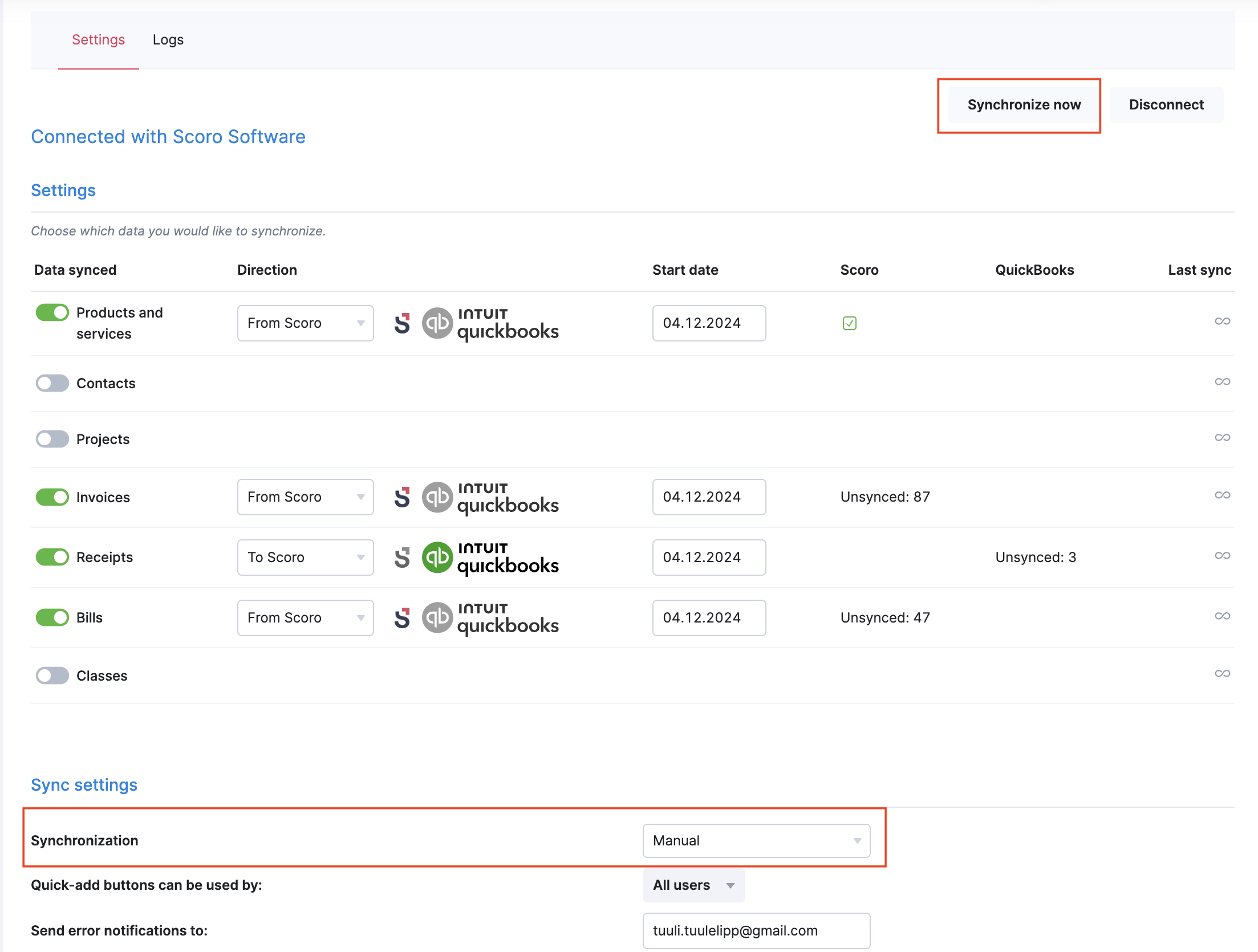Viewport: 1258px width, 952px height.
Task: Toggle off Products and services sync
Action: (x=52, y=312)
